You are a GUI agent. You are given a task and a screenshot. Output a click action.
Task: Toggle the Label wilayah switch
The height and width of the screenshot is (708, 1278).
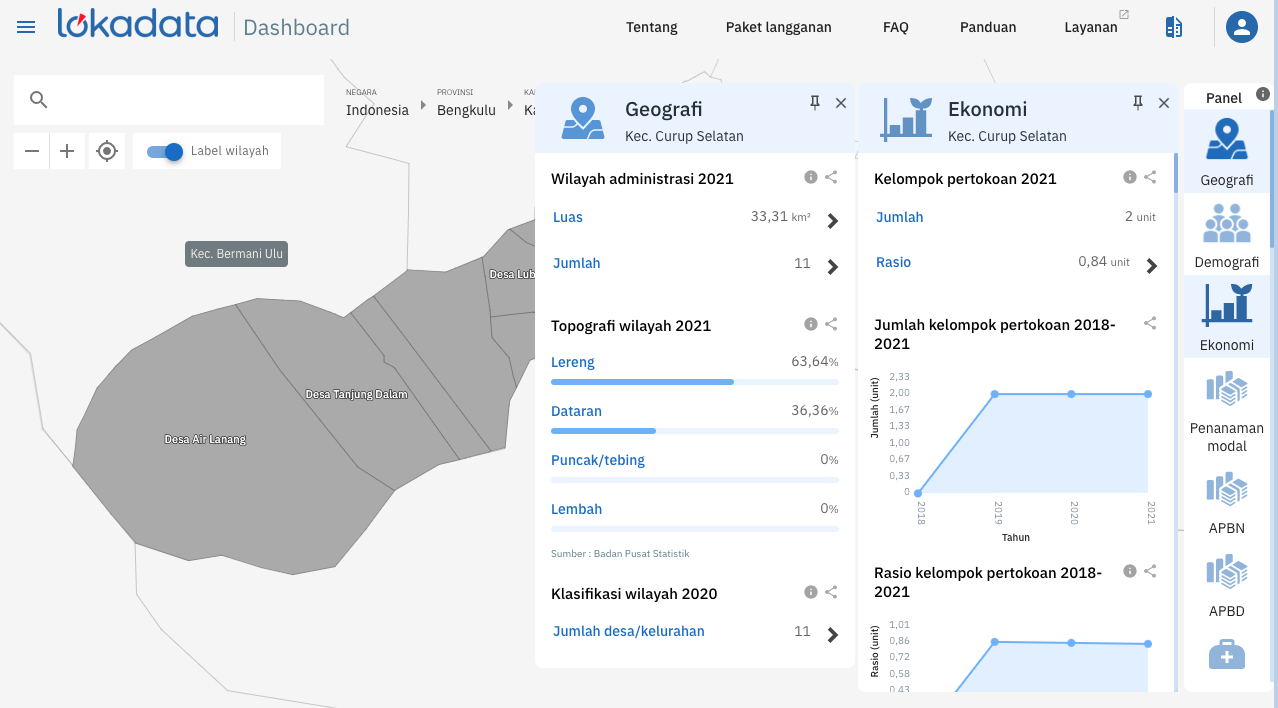(165, 151)
